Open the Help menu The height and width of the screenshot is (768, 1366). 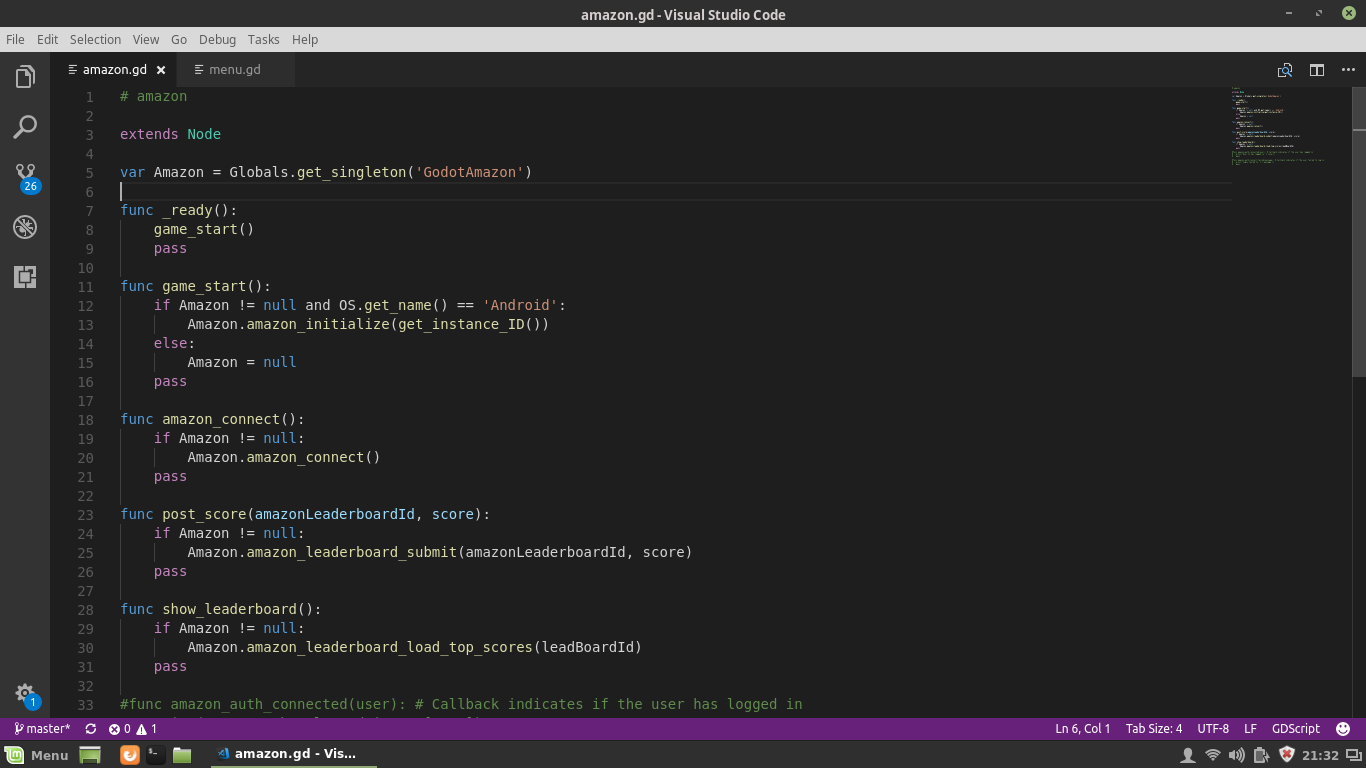click(305, 39)
